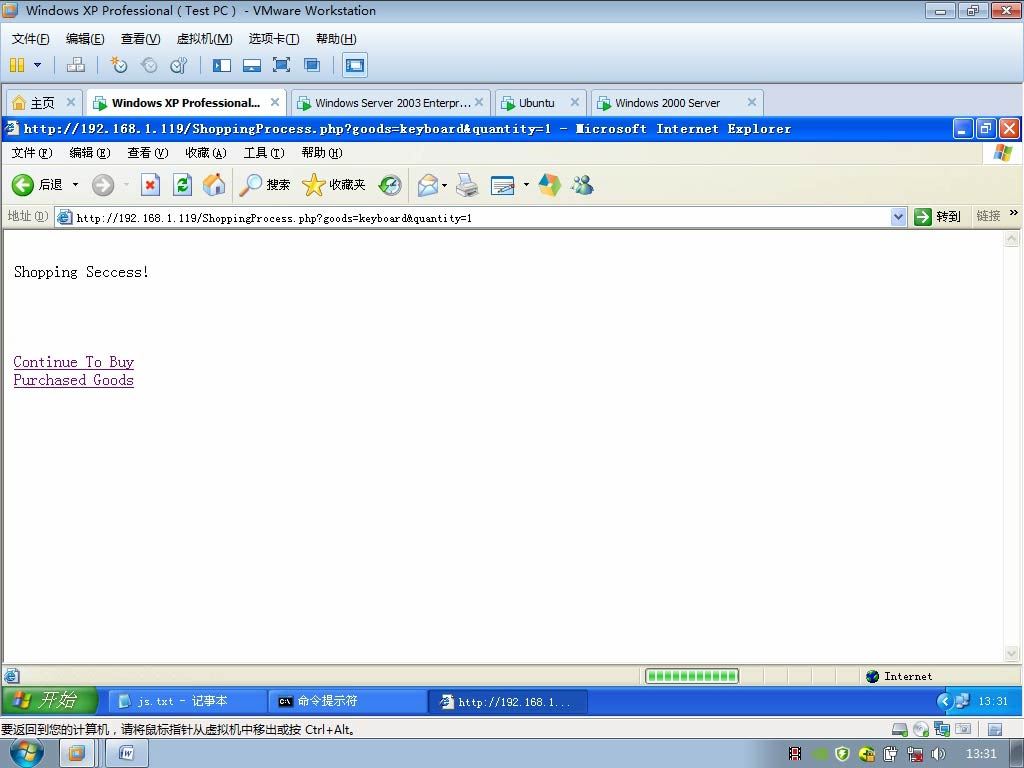
Task: Click the IE home page icon
Action: 214,185
